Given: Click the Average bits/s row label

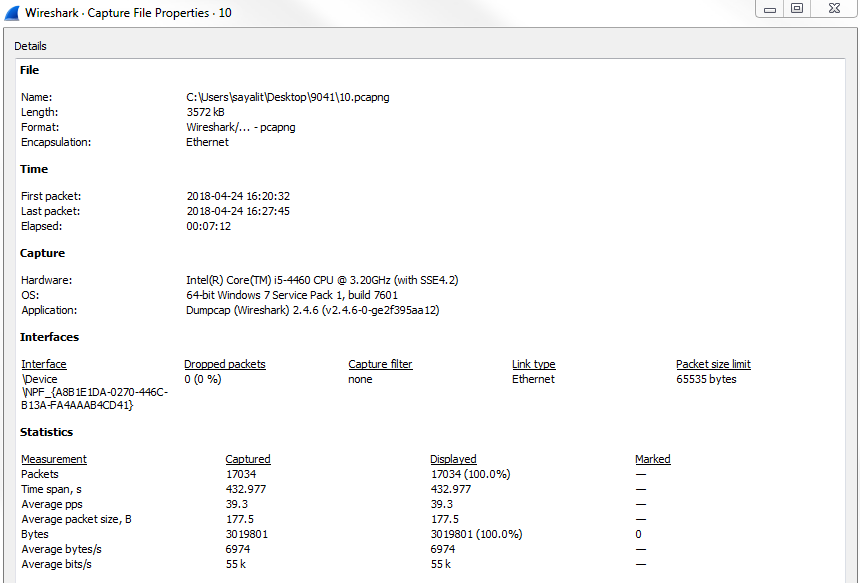Looking at the screenshot, I should click(56, 564).
